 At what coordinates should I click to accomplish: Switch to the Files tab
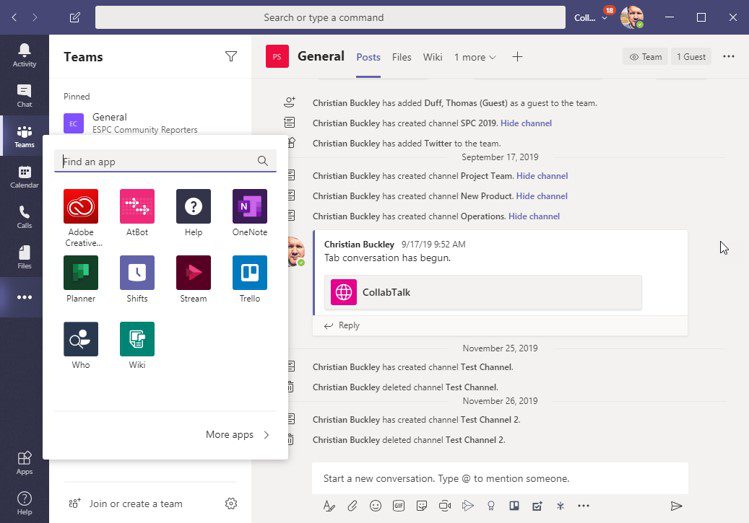tap(401, 57)
